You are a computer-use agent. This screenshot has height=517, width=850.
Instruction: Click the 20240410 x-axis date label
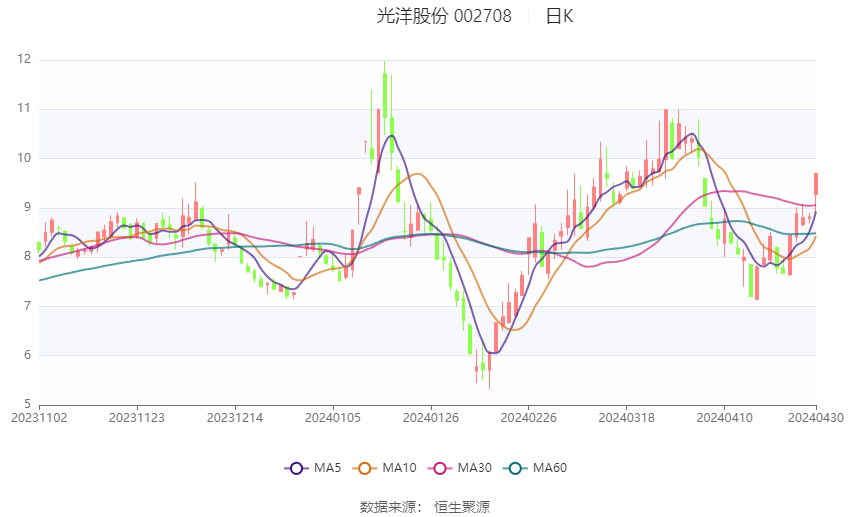click(725, 418)
